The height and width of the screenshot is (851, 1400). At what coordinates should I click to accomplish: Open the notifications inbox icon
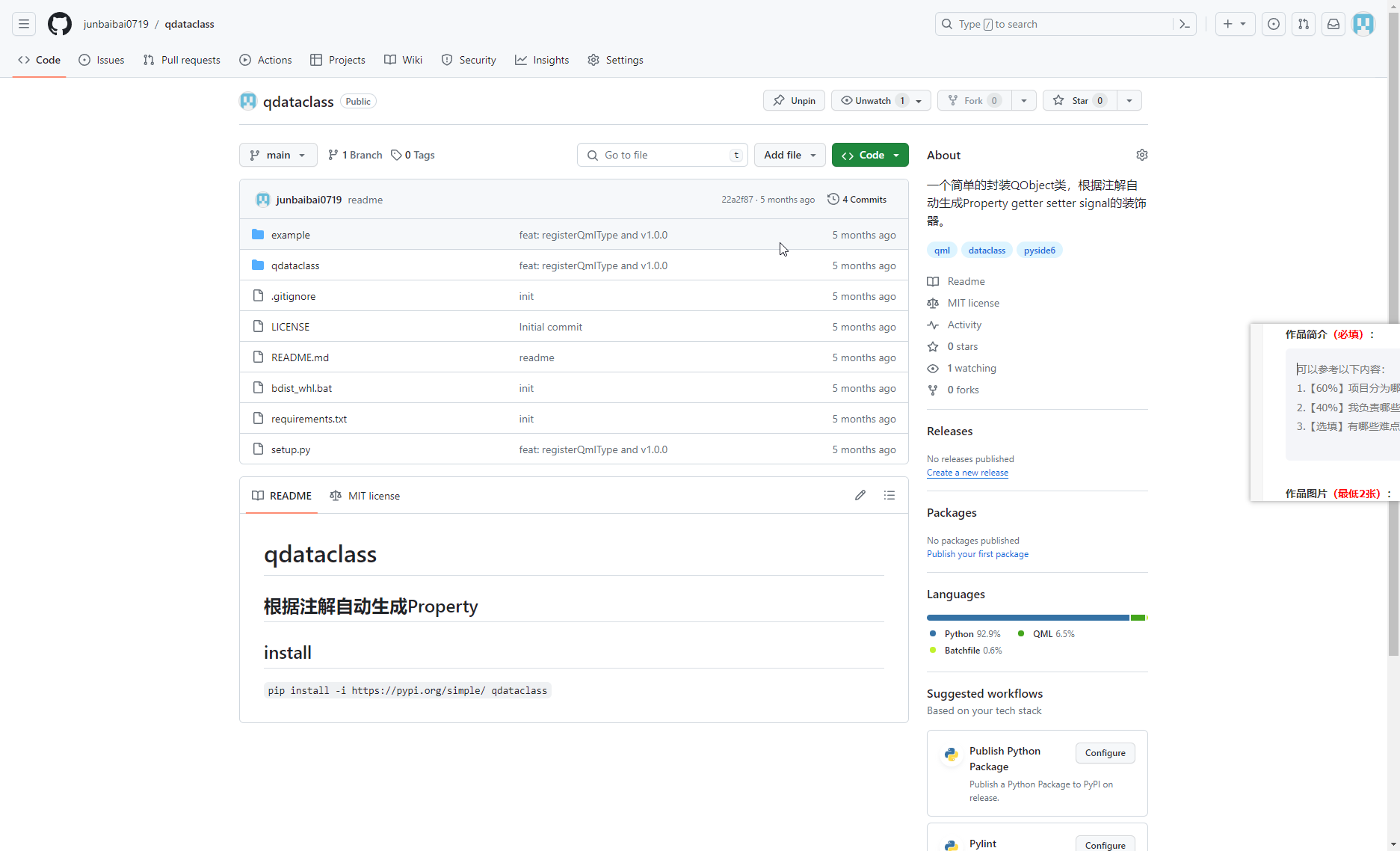(x=1333, y=24)
